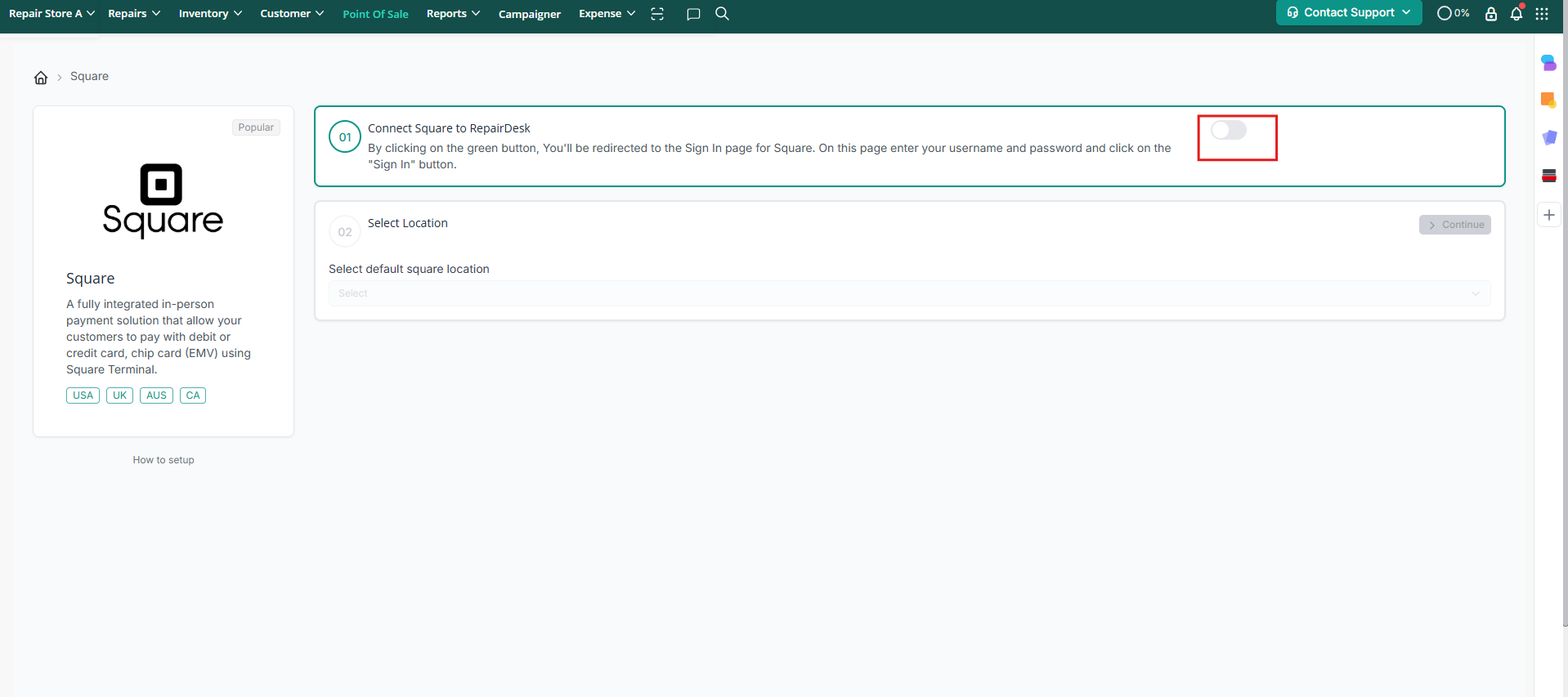Expand the Expense menu
The image size is (1568, 697).
coord(607,13)
